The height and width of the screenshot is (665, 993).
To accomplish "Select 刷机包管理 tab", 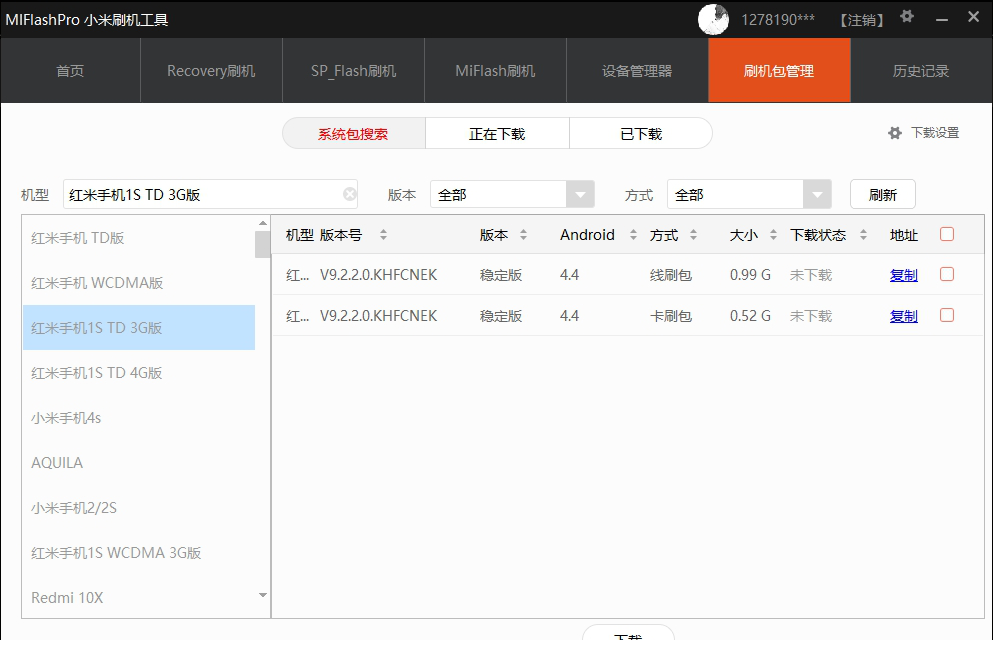I will (x=779, y=70).
